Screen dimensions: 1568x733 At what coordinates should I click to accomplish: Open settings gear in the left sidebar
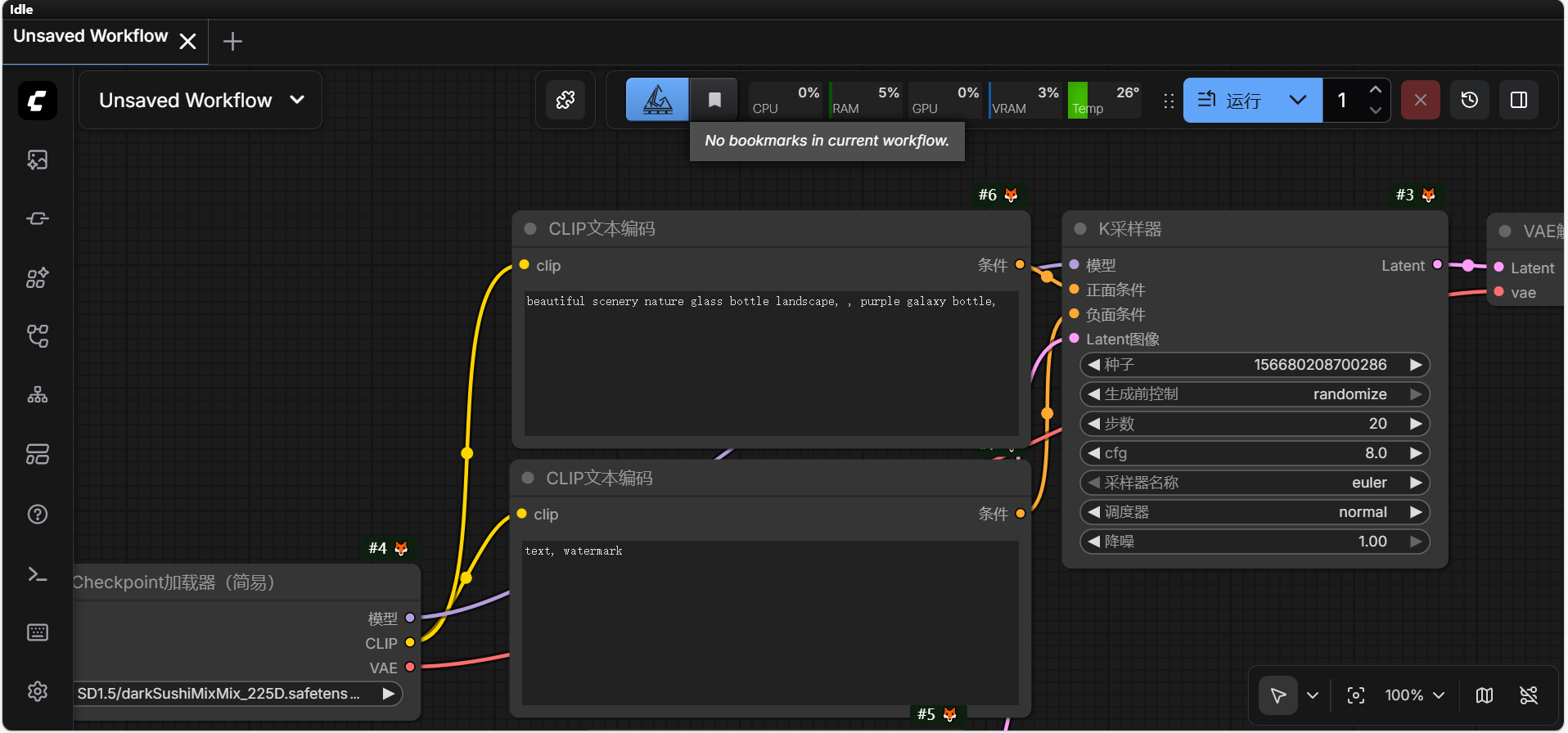coord(38,691)
